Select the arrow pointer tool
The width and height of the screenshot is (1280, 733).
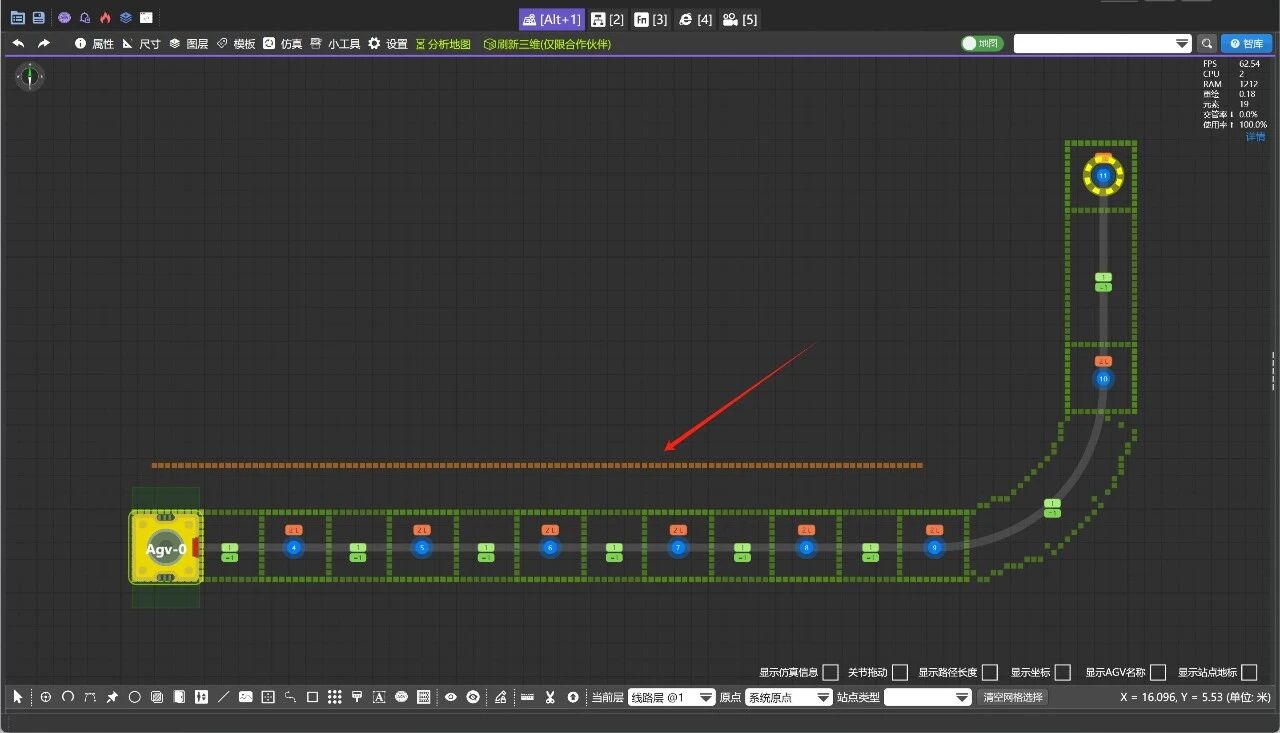click(x=17, y=697)
